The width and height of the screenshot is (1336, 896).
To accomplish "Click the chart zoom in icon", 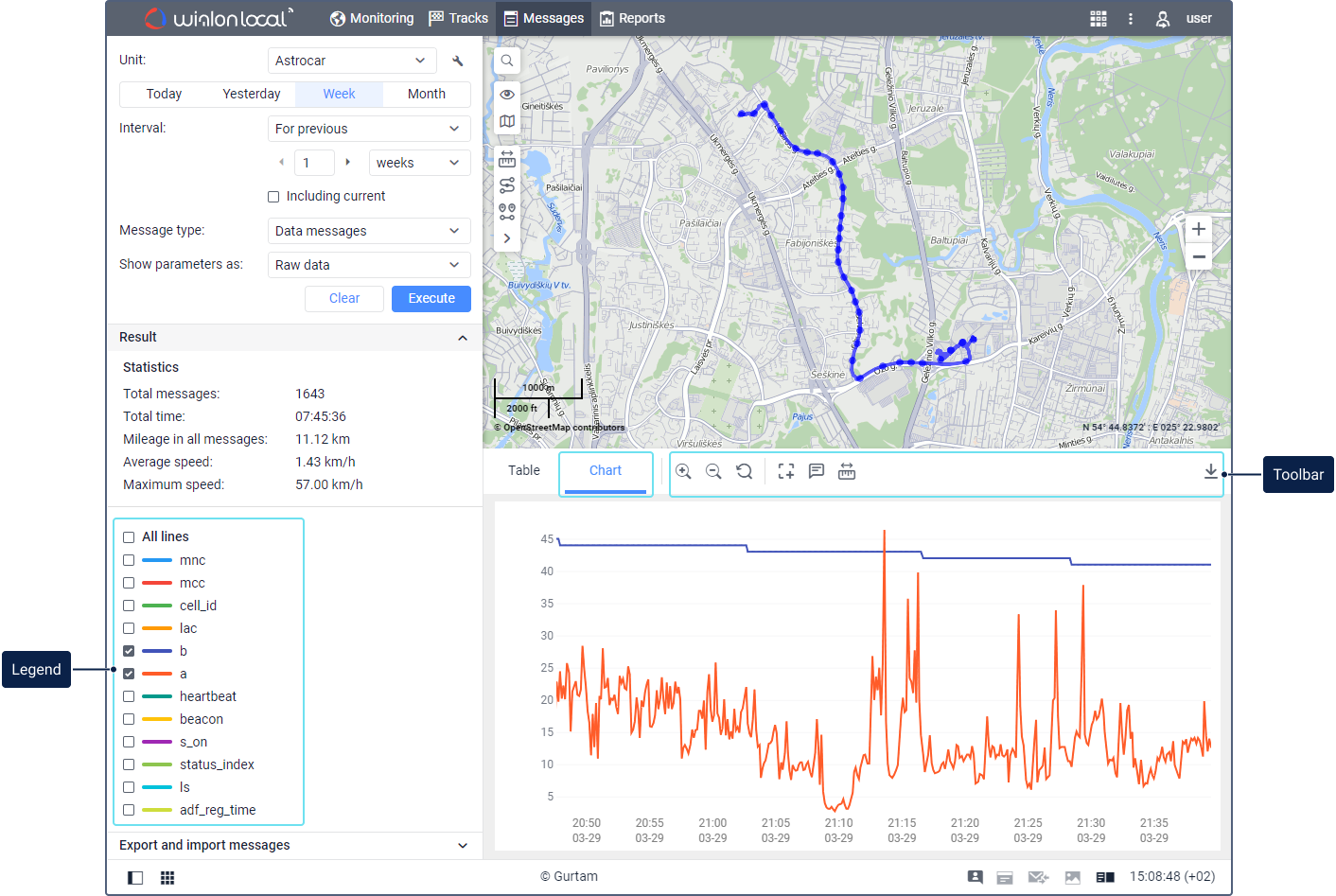I will click(683, 471).
